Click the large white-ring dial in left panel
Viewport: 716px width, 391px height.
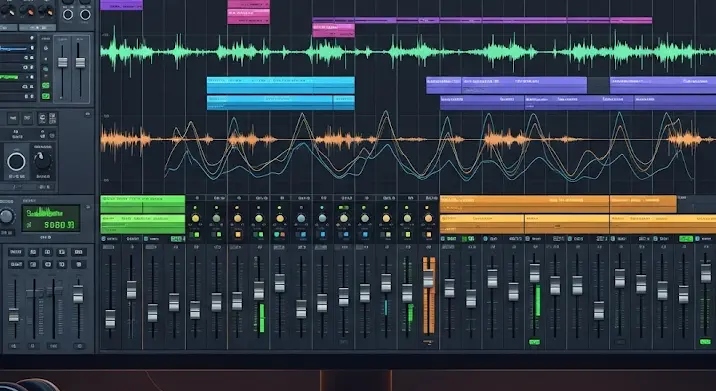(x=16, y=162)
